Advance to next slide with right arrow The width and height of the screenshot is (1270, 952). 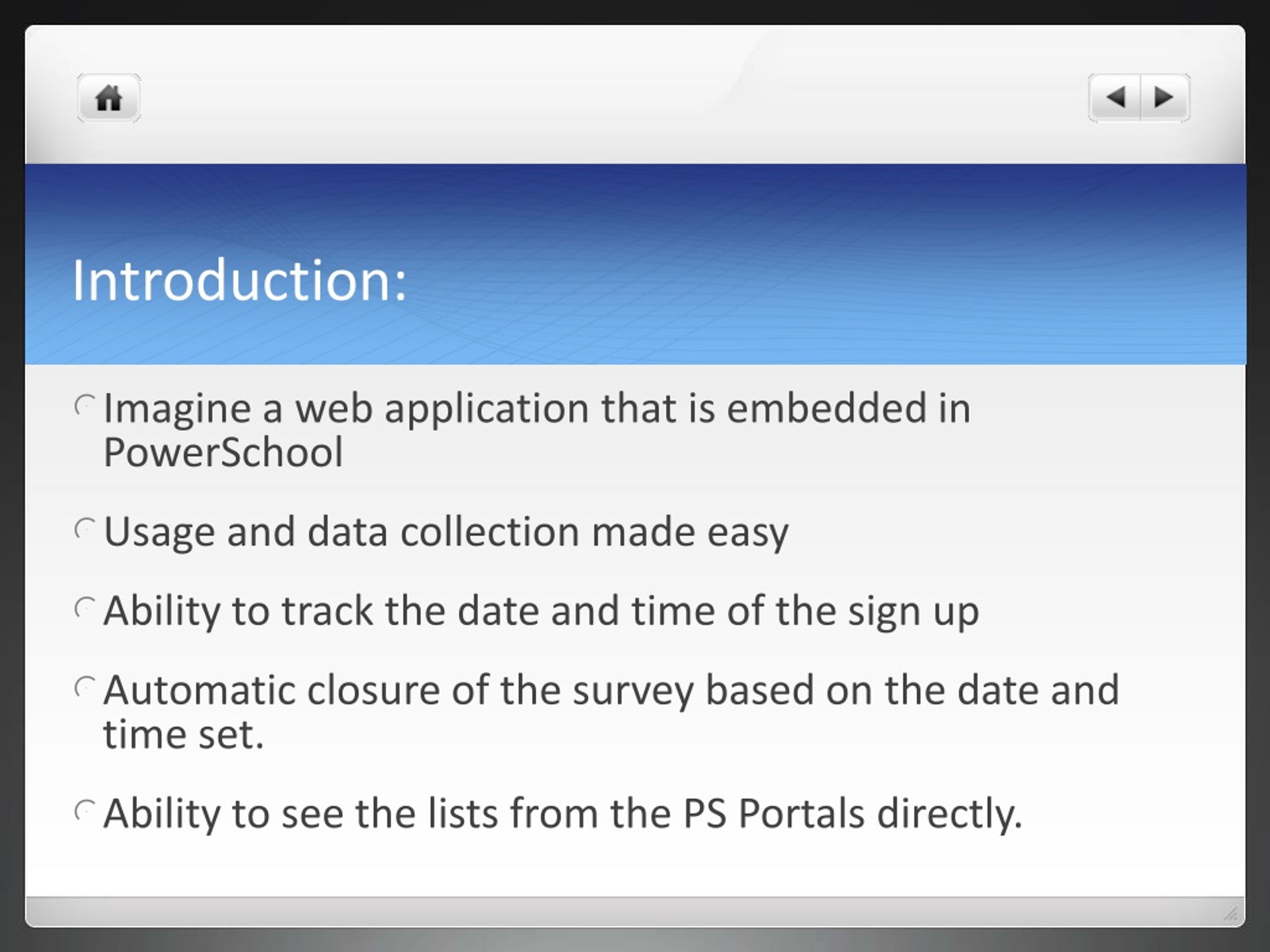pyautogui.click(x=1165, y=98)
